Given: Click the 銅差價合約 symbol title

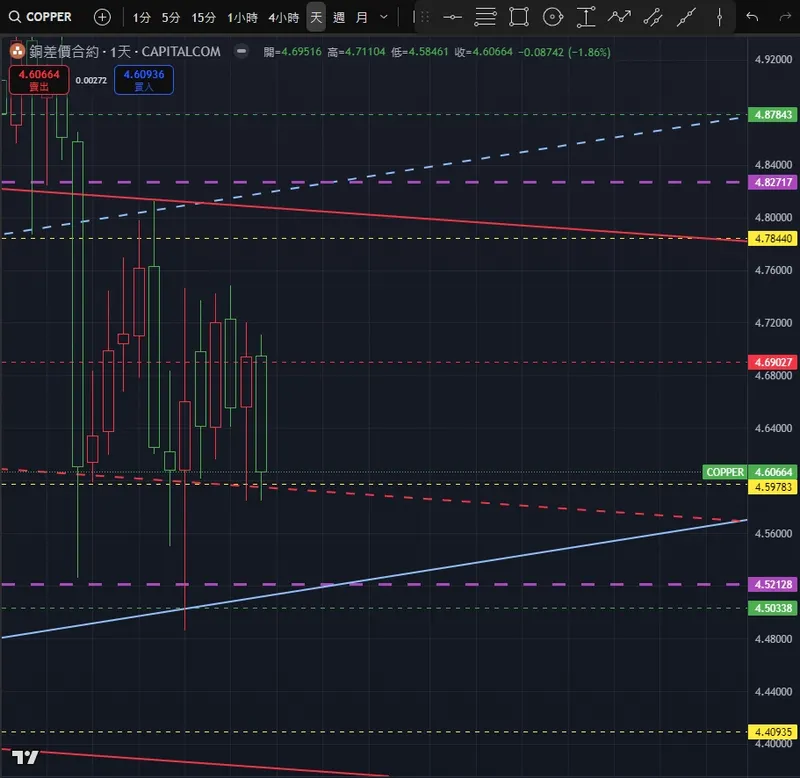Looking at the screenshot, I should 64,52.
